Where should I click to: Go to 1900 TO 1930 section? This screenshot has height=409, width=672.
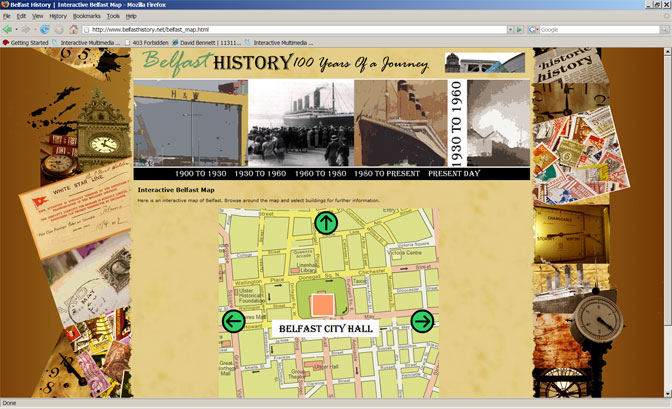pyautogui.click(x=201, y=174)
